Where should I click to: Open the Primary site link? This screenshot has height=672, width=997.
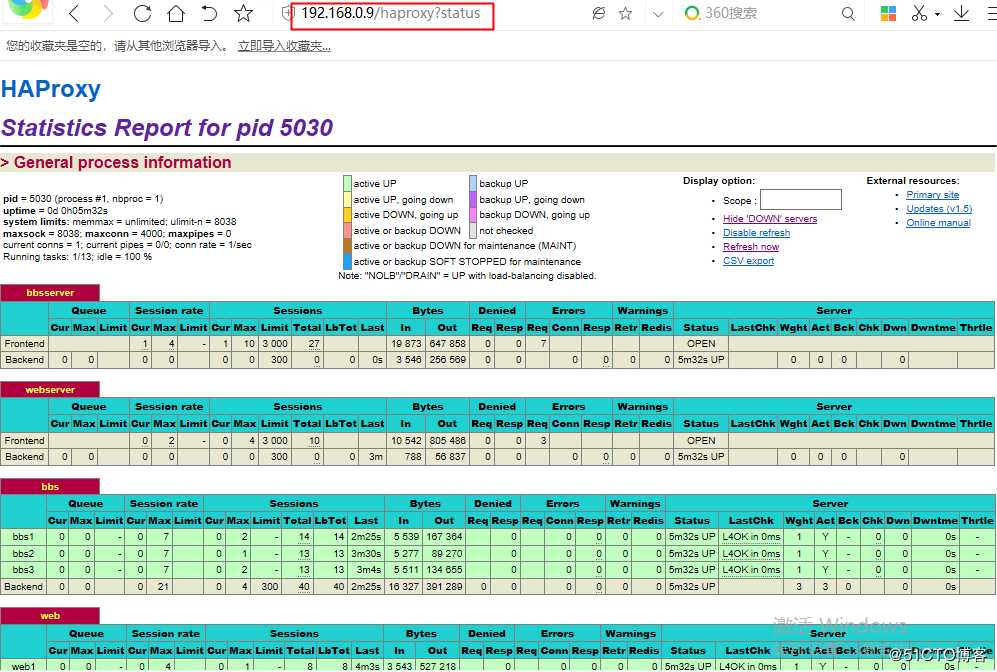click(x=933, y=195)
